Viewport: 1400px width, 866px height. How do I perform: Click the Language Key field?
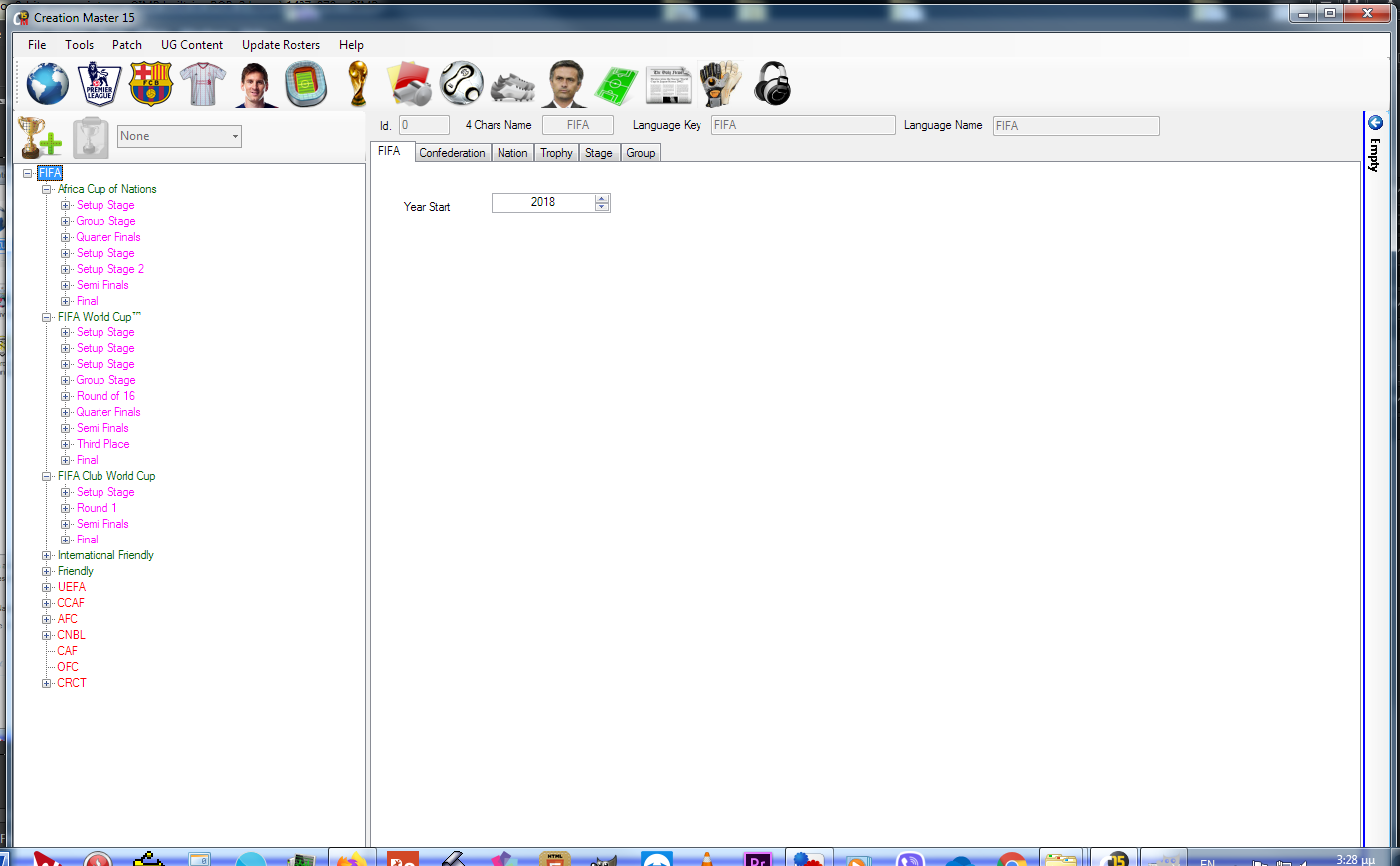pos(803,125)
